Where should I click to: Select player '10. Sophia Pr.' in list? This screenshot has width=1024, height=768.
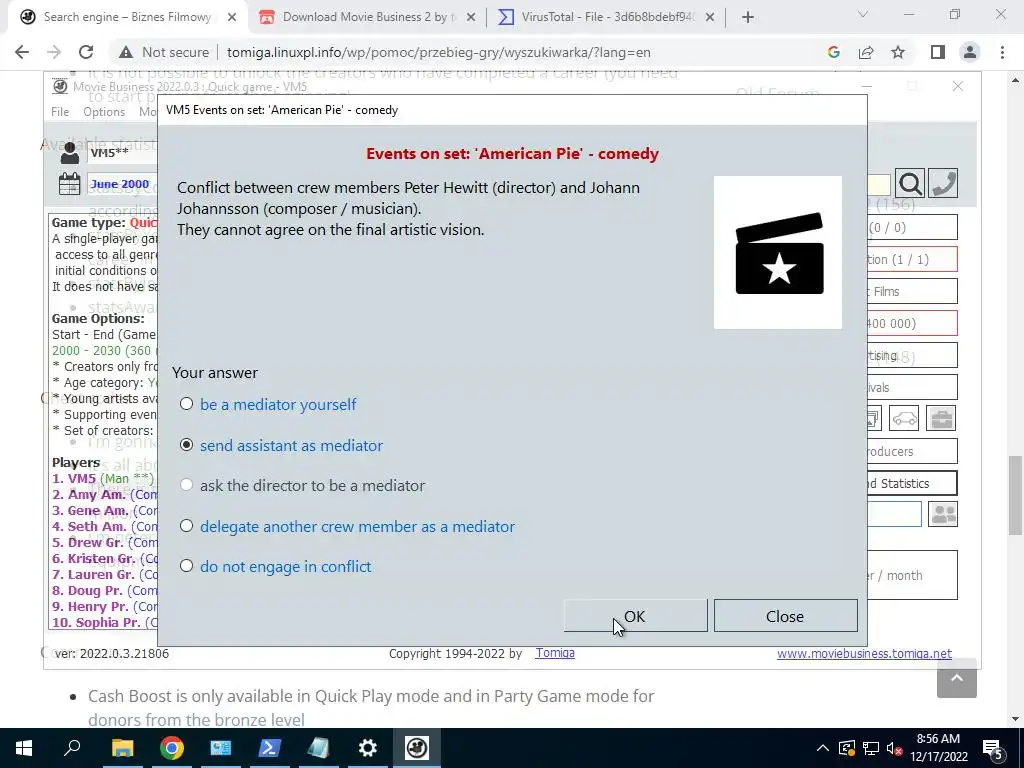(x=104, y=622)
